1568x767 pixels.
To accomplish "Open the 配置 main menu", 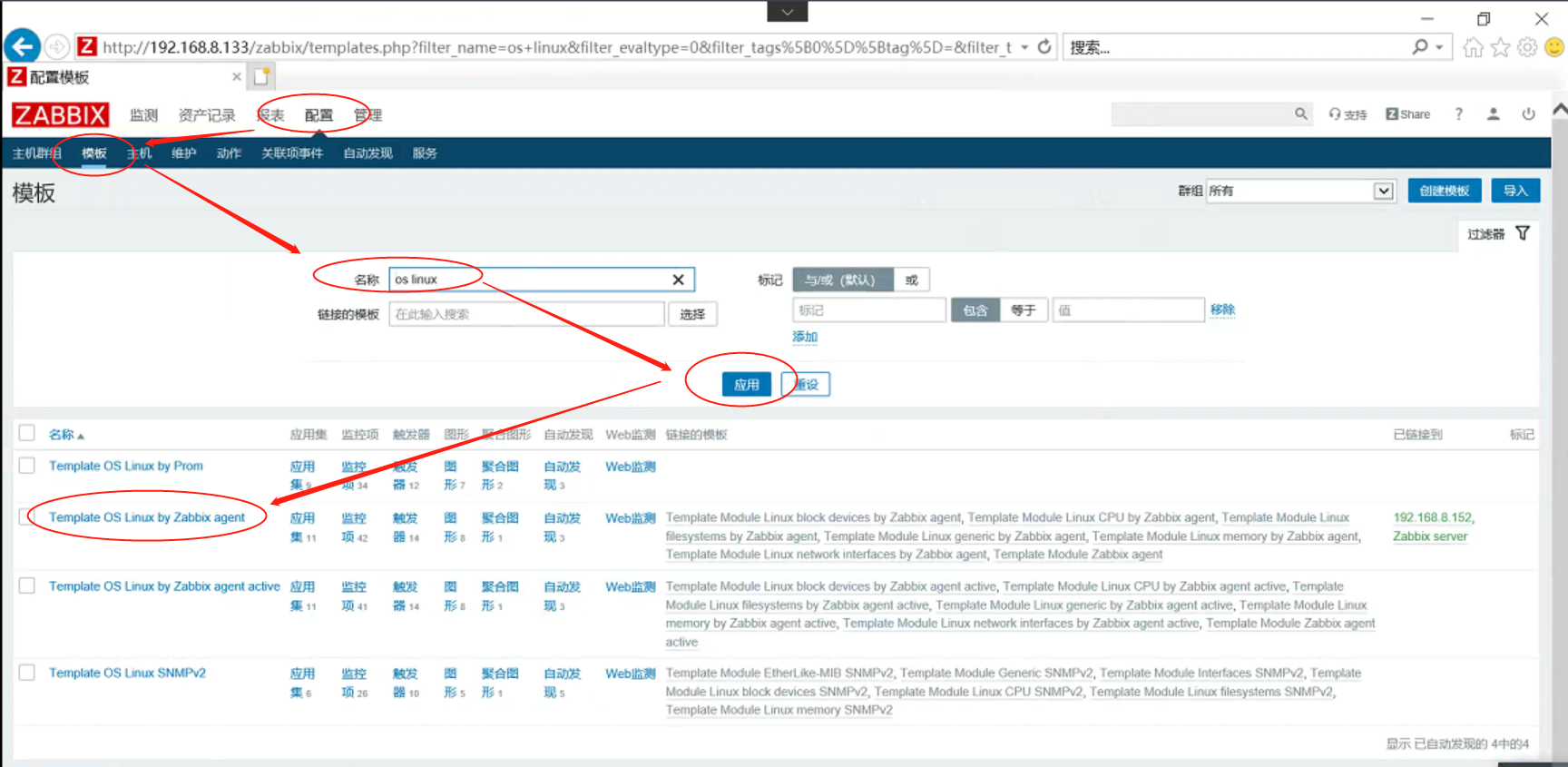I will point(318,115).
